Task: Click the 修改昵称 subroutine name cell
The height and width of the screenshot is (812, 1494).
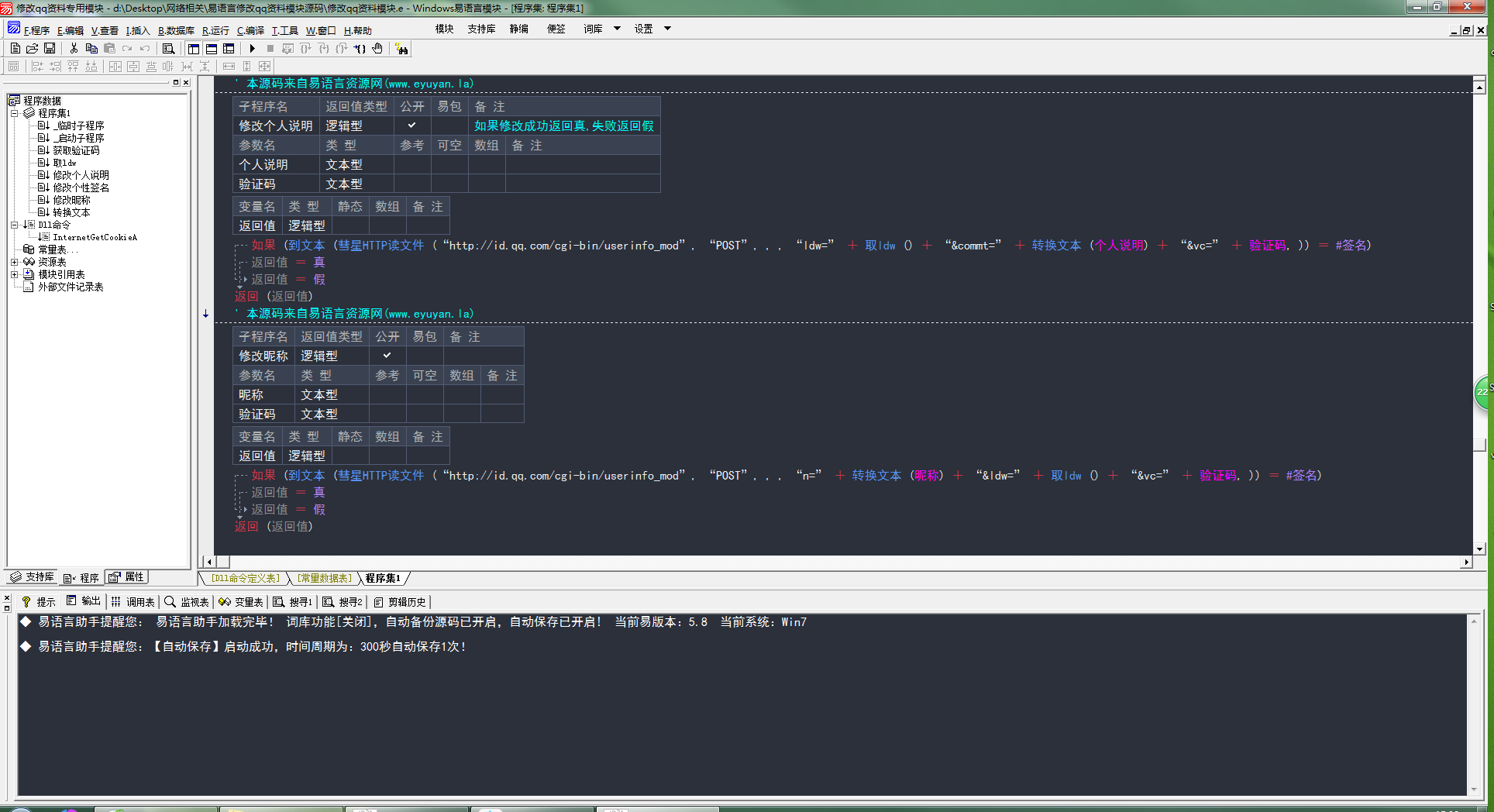Action: click(263, 356)
